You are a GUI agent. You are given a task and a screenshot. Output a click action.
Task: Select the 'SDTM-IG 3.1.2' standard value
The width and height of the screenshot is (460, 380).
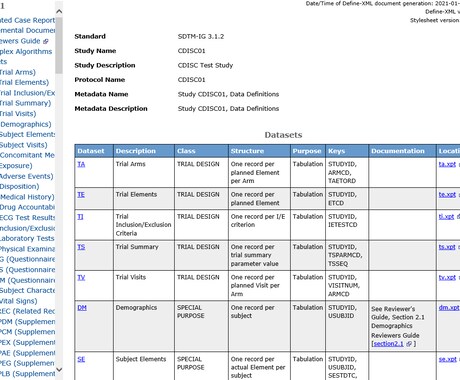click(201, 36)
